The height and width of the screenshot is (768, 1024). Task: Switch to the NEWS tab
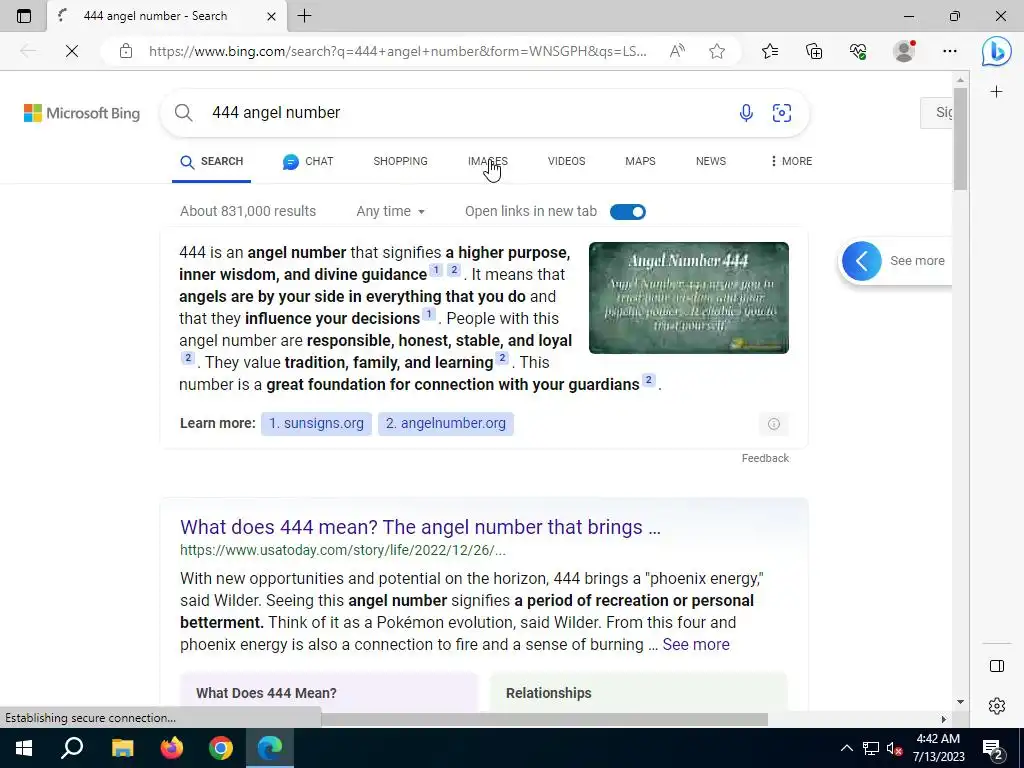pyautogui.click(x=711, y=161)
